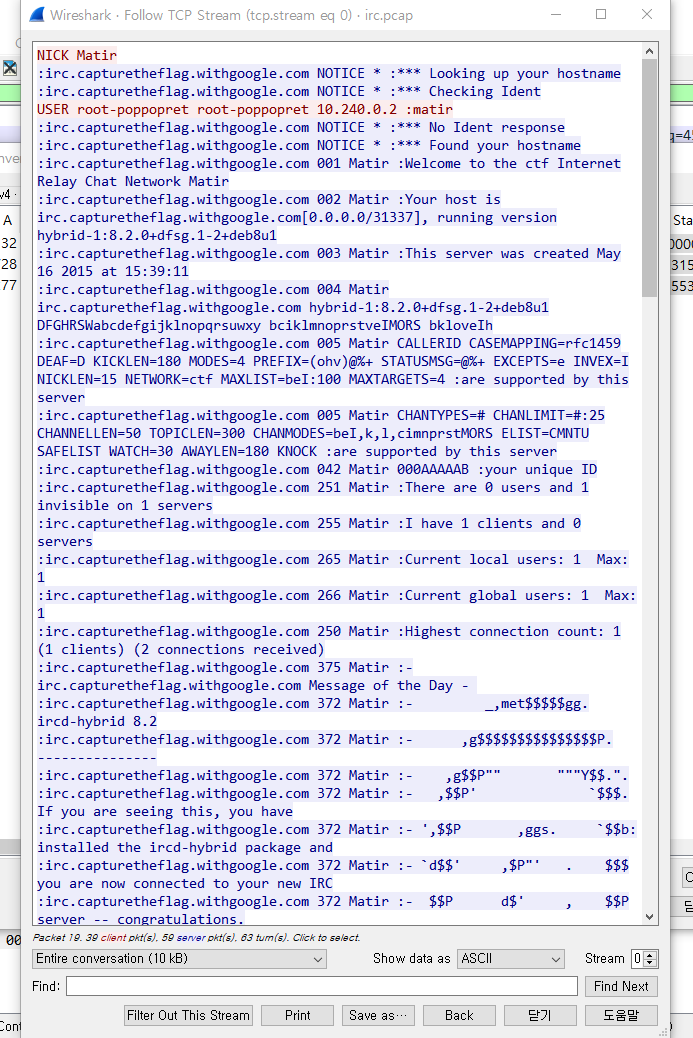Click the '250 Matir :Highest connection count' line
The image size is (693, 1038).
[329, 632]
